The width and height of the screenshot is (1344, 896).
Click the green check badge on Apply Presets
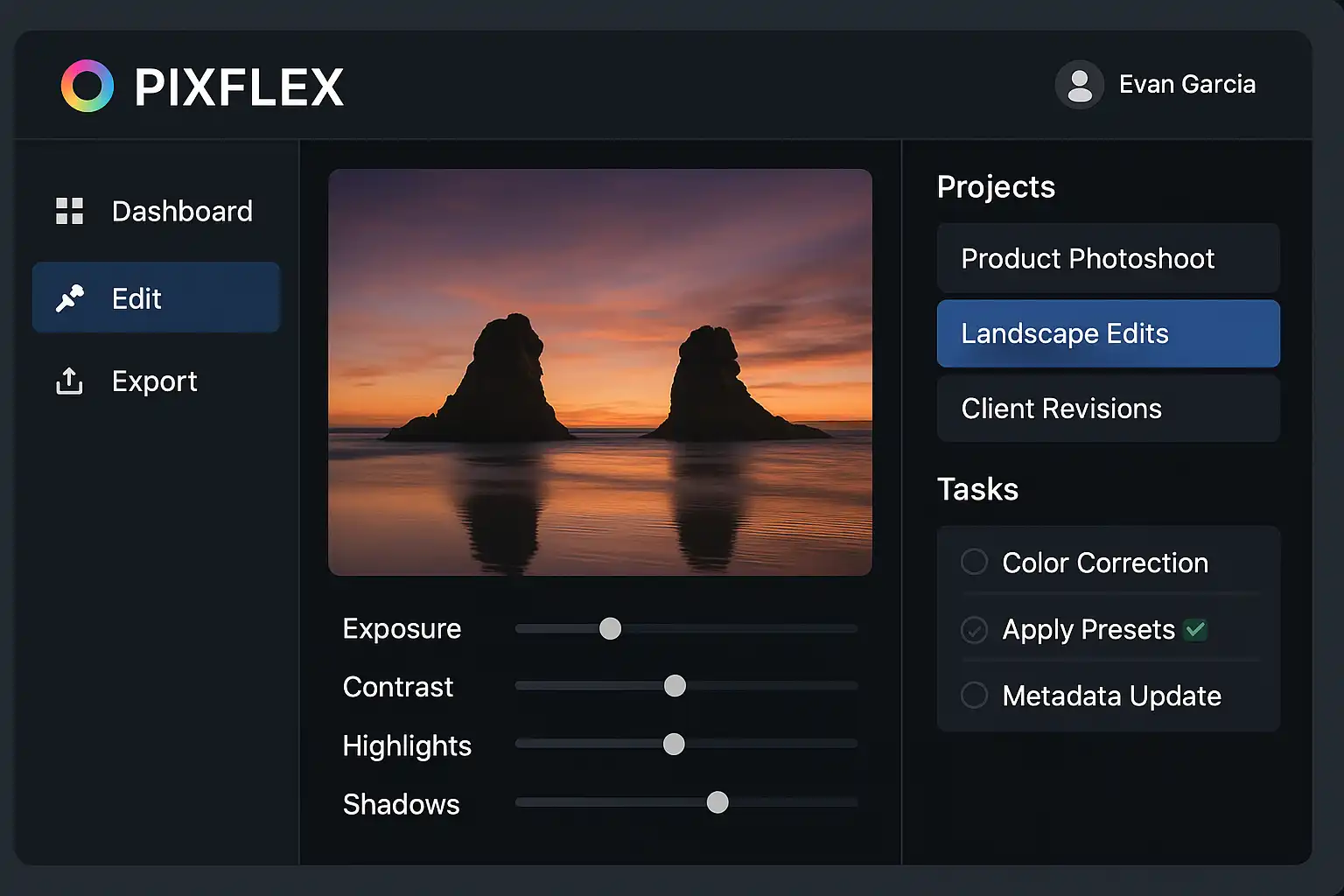[x=1195, y=629]
